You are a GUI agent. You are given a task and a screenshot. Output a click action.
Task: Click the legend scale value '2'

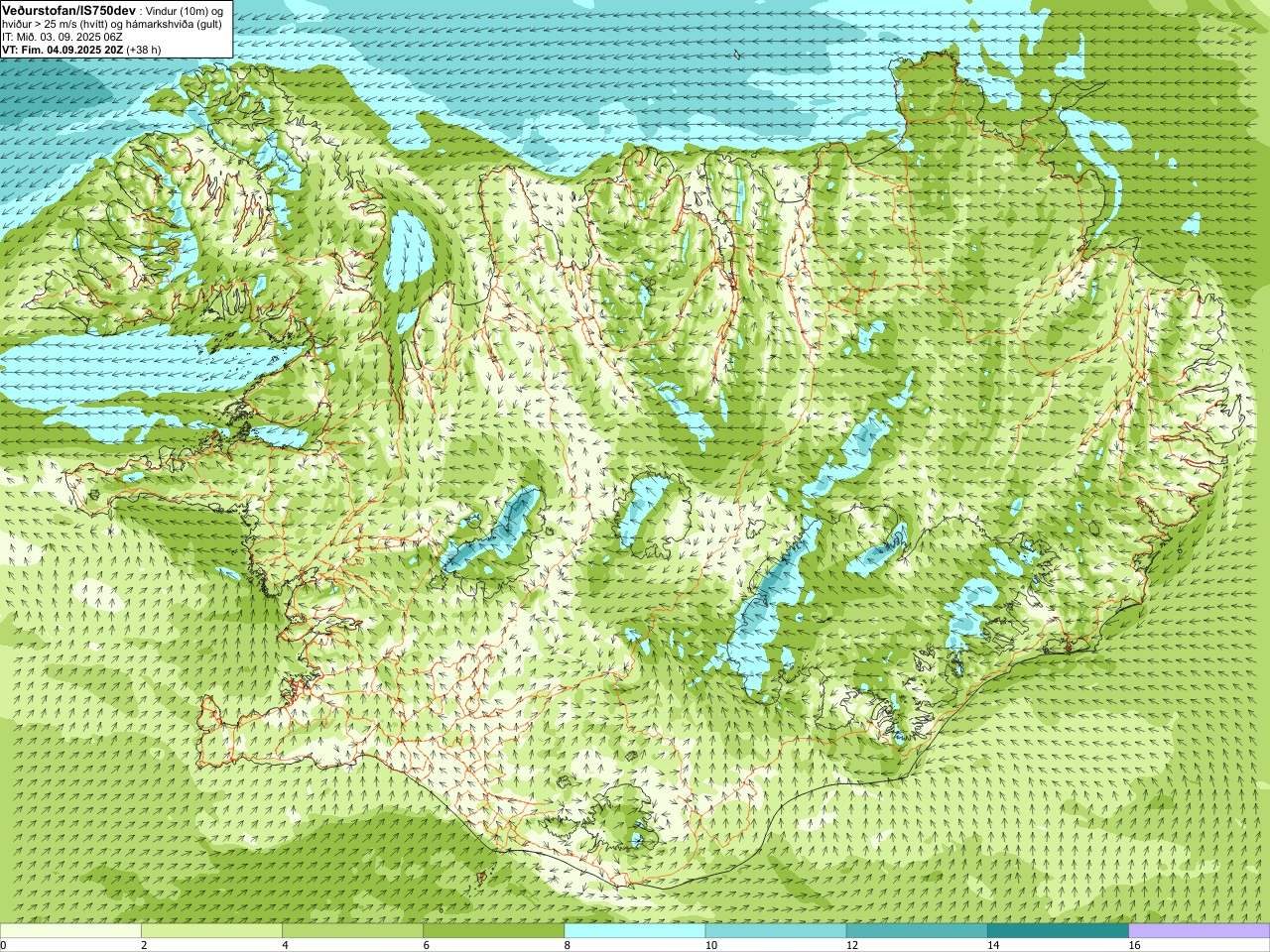click(144, 945)
